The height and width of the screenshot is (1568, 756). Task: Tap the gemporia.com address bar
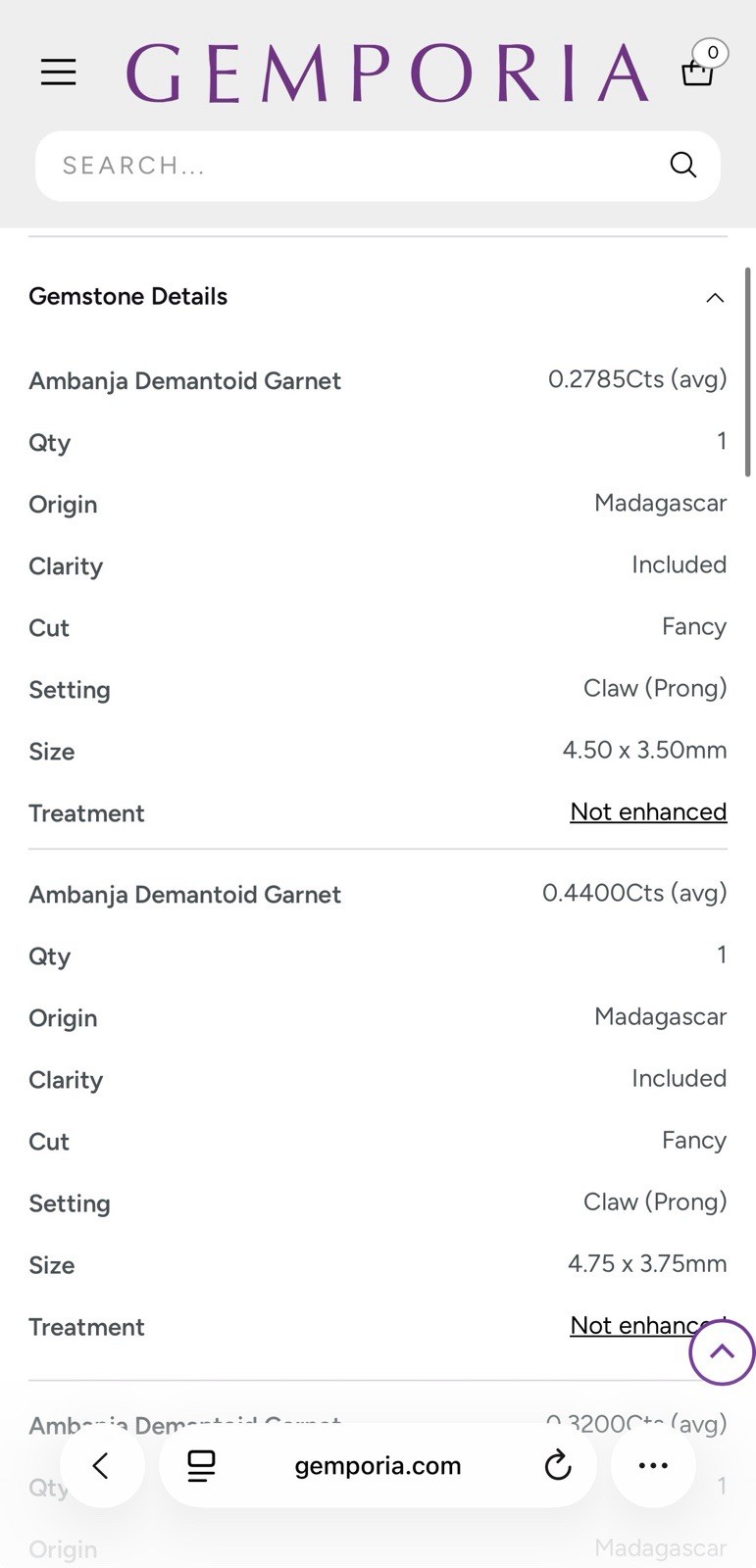(378, 1466)
